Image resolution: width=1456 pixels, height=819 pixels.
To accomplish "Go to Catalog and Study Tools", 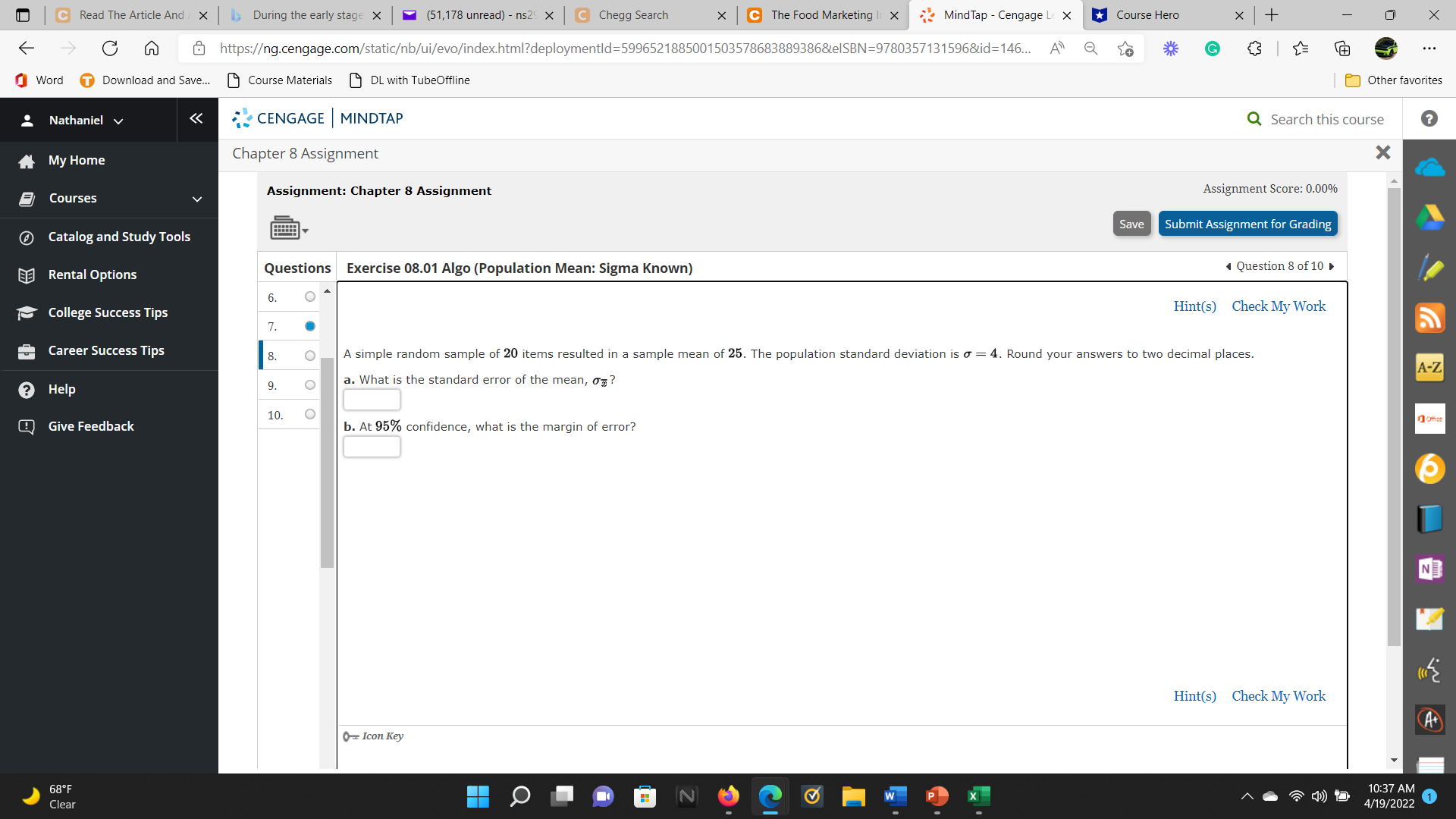I will point(118,237).
